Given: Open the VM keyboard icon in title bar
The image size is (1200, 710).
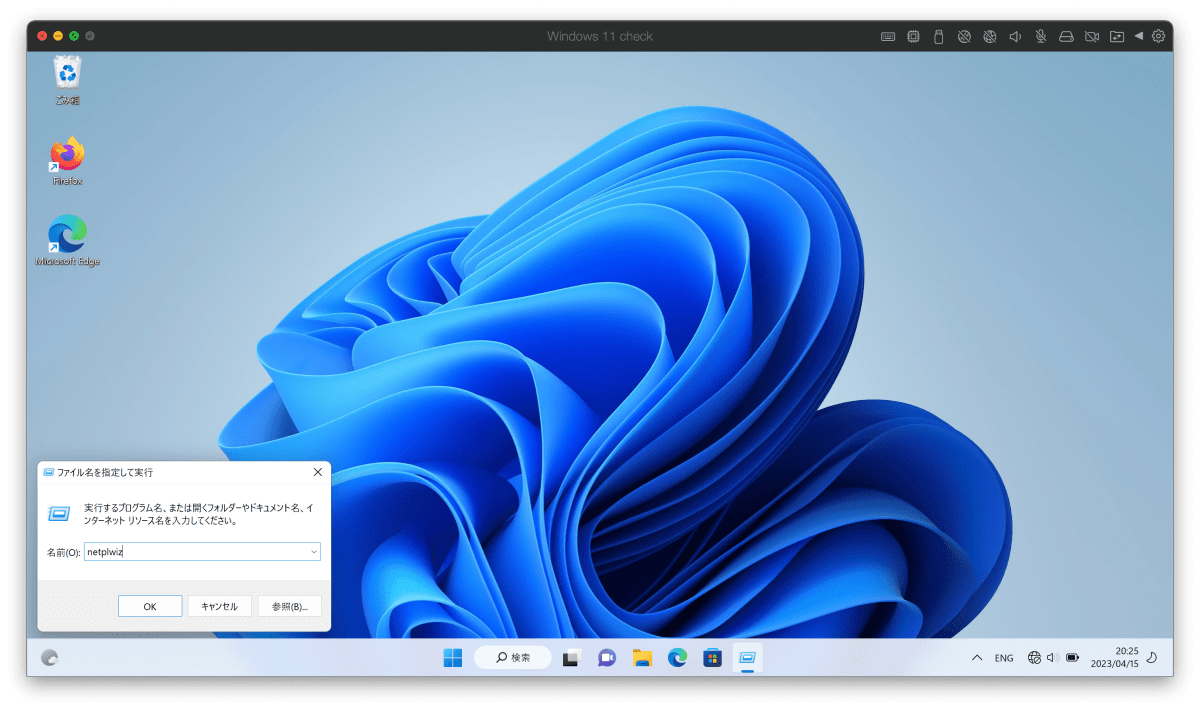Looking at the screenshot, I should coord(887,36).
